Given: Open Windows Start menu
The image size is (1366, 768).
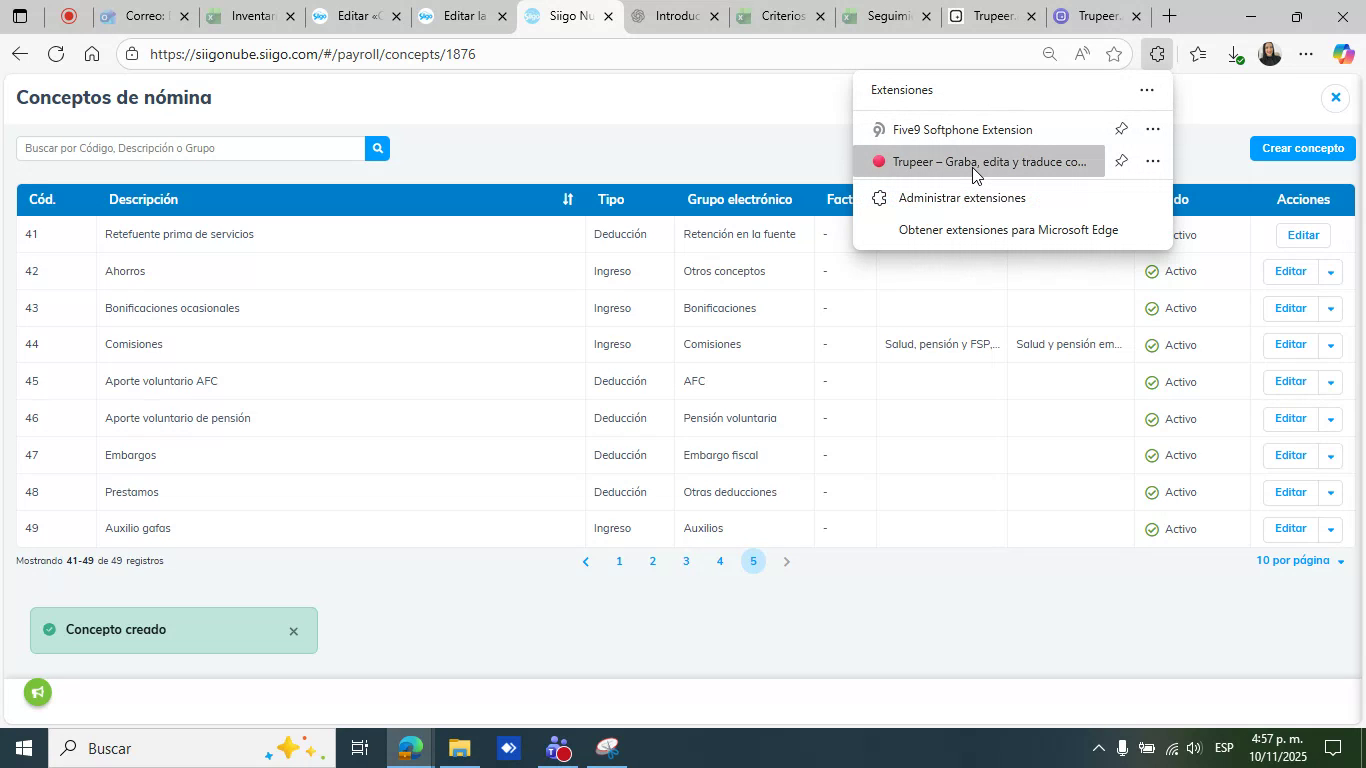Looking at the screenshot, I should [x=23, y=748].
